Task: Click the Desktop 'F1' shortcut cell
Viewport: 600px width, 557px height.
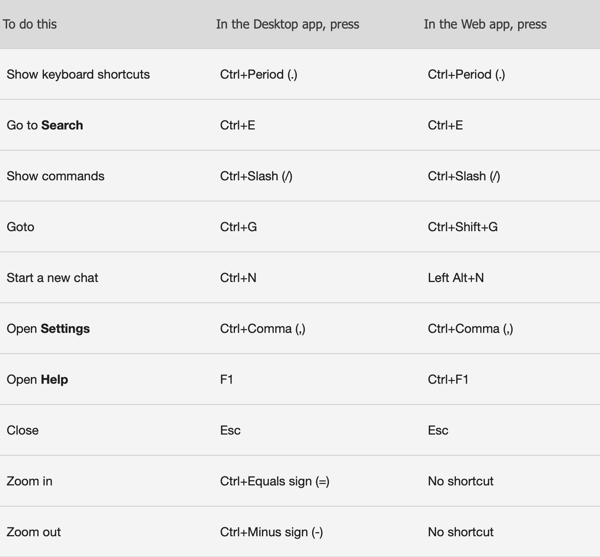Action: click(x=226, y=379)
